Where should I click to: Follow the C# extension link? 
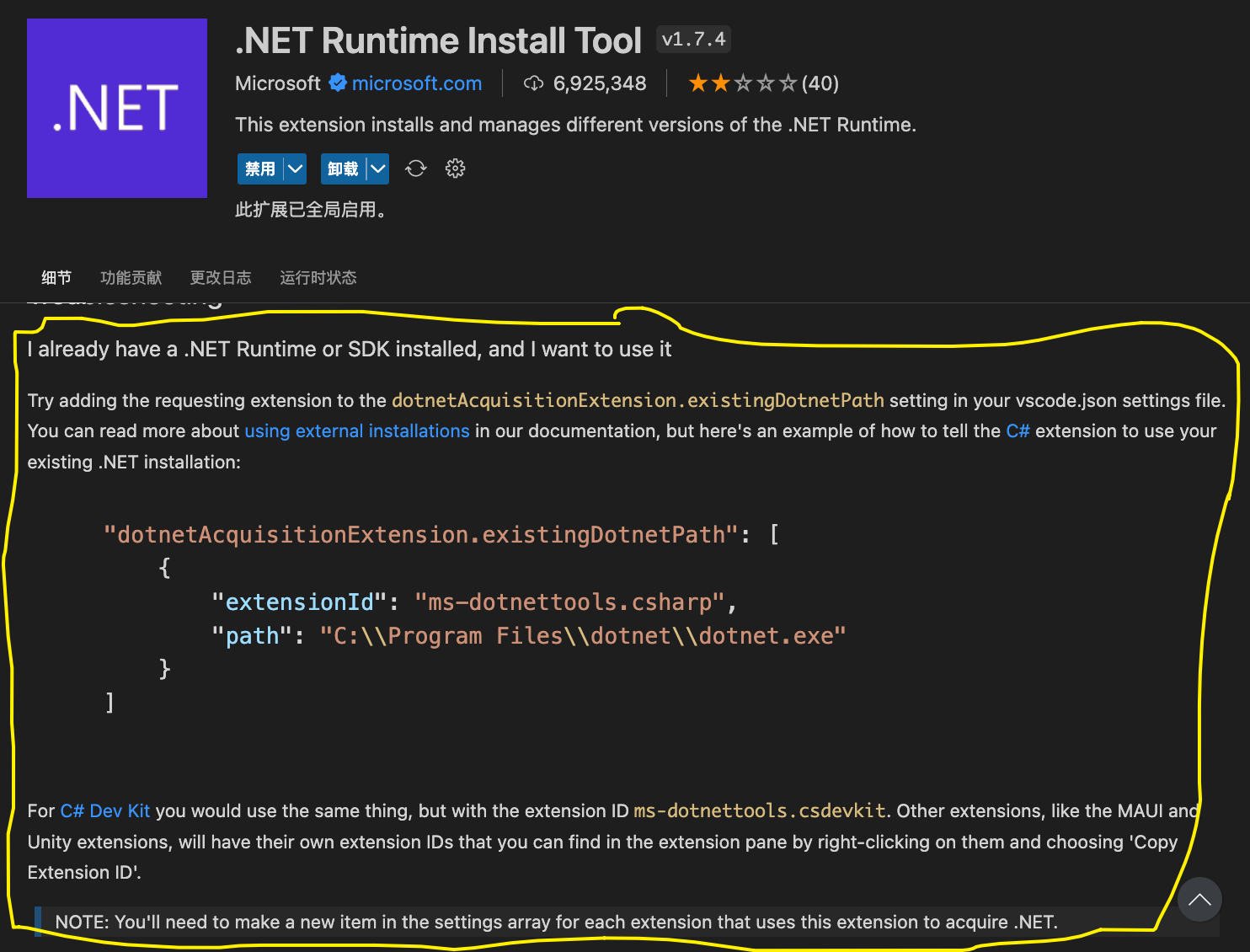[1018, 431]
